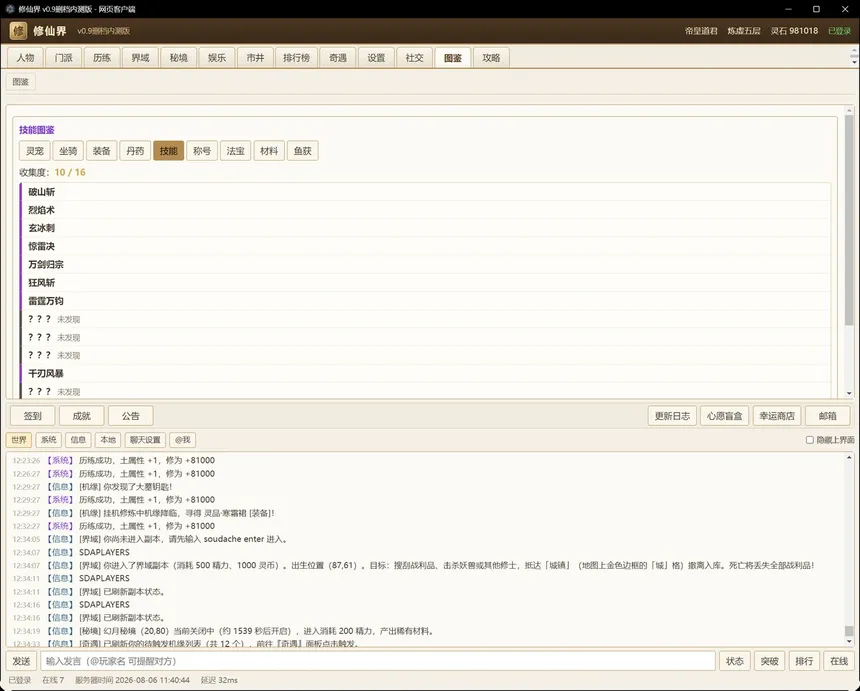This screenshot has width=860, height=691.
Task: Go to the 界域 tab
Action: pyautogui.click(x=140, y=58)
